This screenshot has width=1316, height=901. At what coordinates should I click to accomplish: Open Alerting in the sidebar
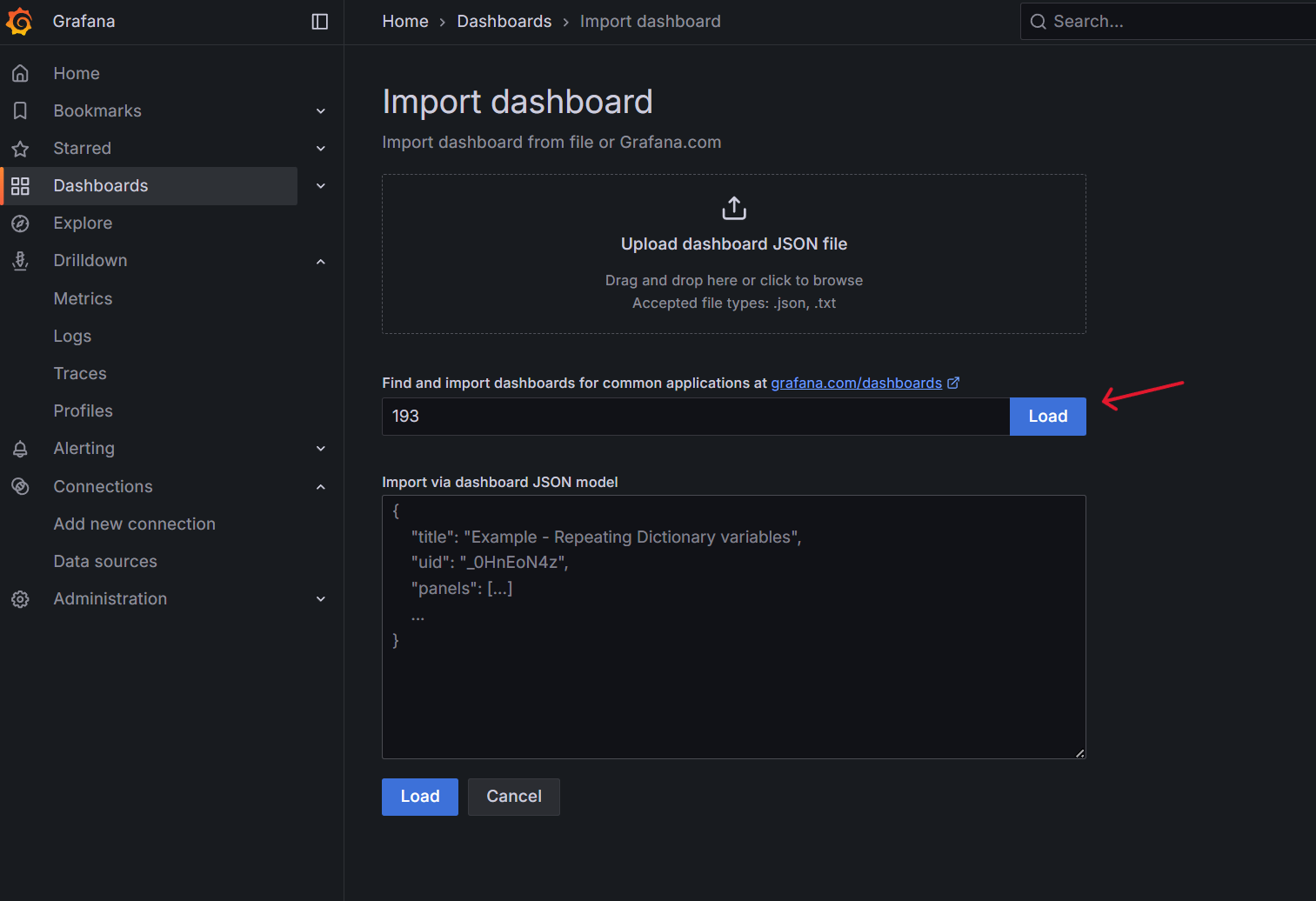click(84, 449)
